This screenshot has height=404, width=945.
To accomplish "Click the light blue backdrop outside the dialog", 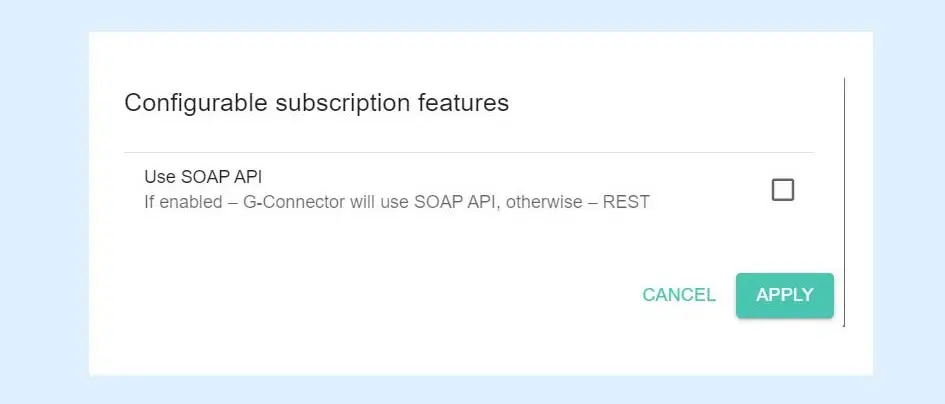I will pyautogui.click(x=42, y=200).
